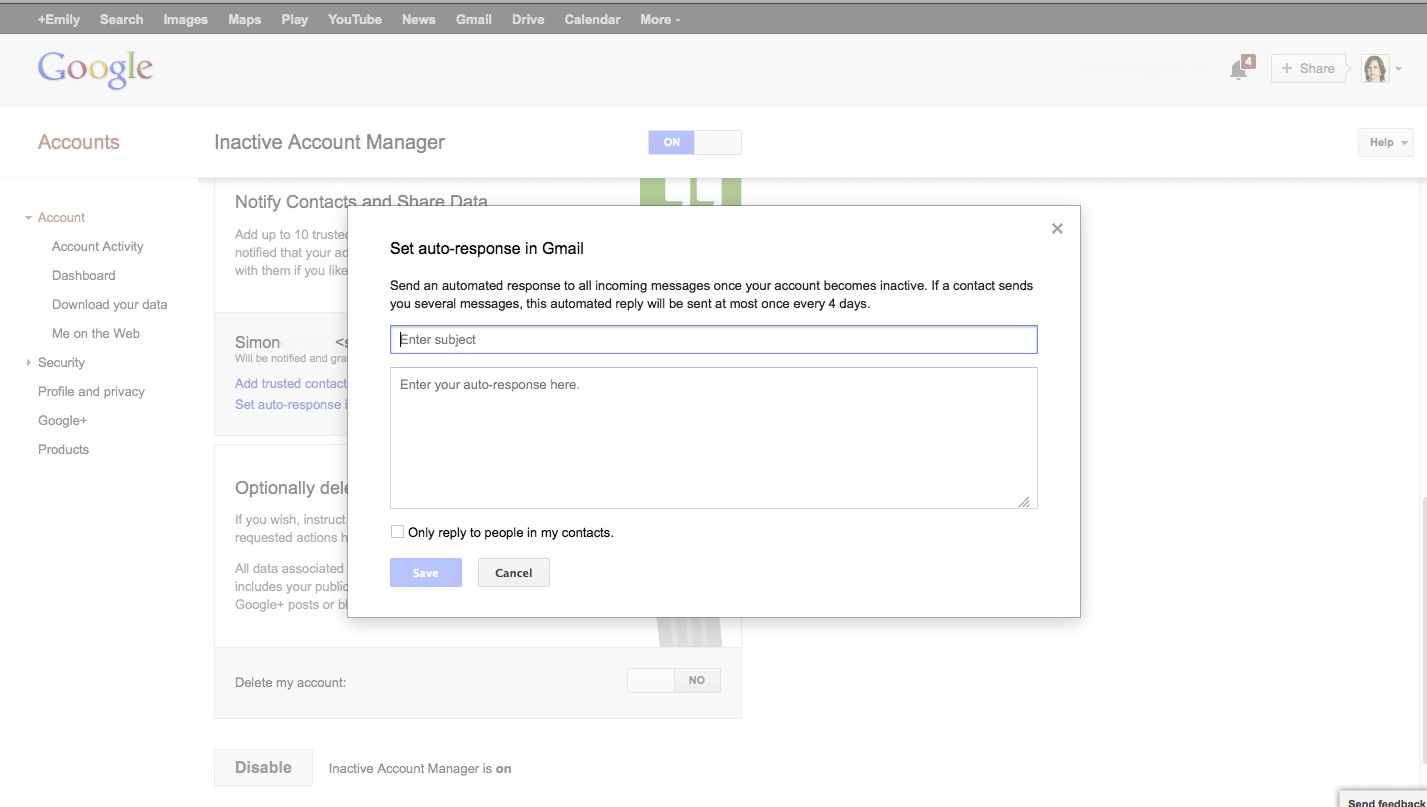Toggle Delete my account NO switch
This screenshot has height=807, width=1427.
pyautogui.click(x=673, y=681)
